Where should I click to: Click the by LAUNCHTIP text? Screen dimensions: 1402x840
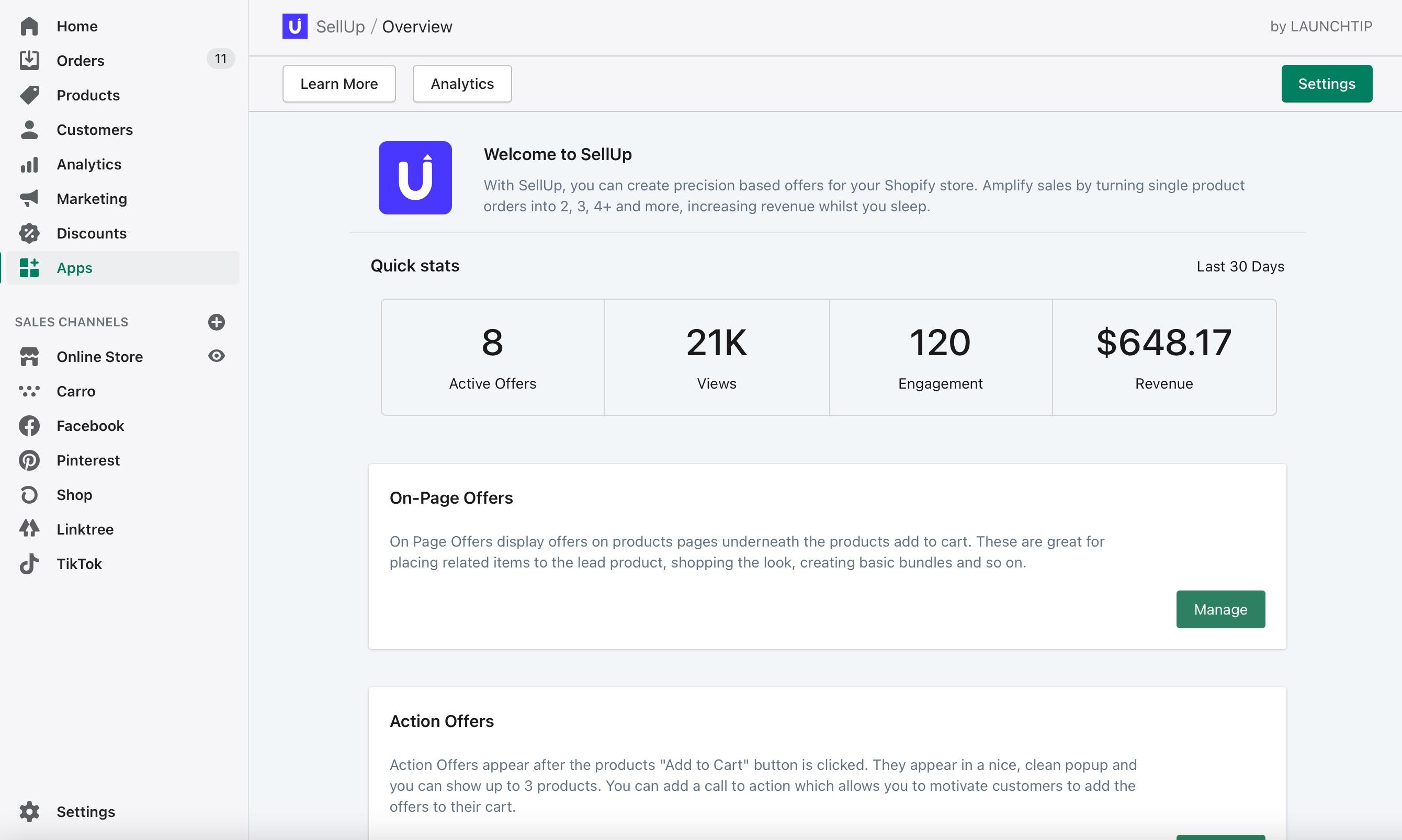point(1321,26)
